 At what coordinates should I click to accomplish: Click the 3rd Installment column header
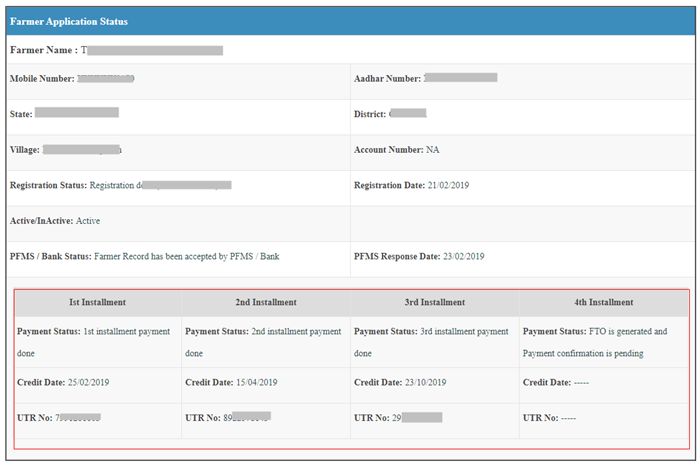pos(434,302)
